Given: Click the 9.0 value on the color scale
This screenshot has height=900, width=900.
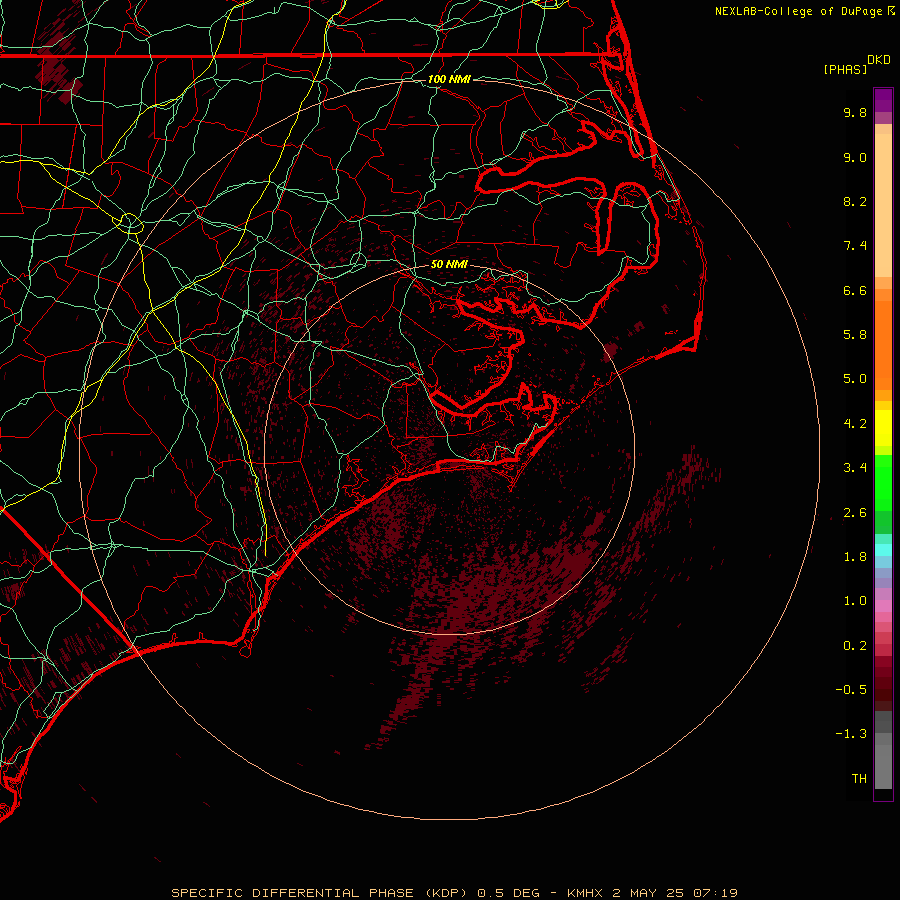Looking at the screenshot, I should 855,157.
